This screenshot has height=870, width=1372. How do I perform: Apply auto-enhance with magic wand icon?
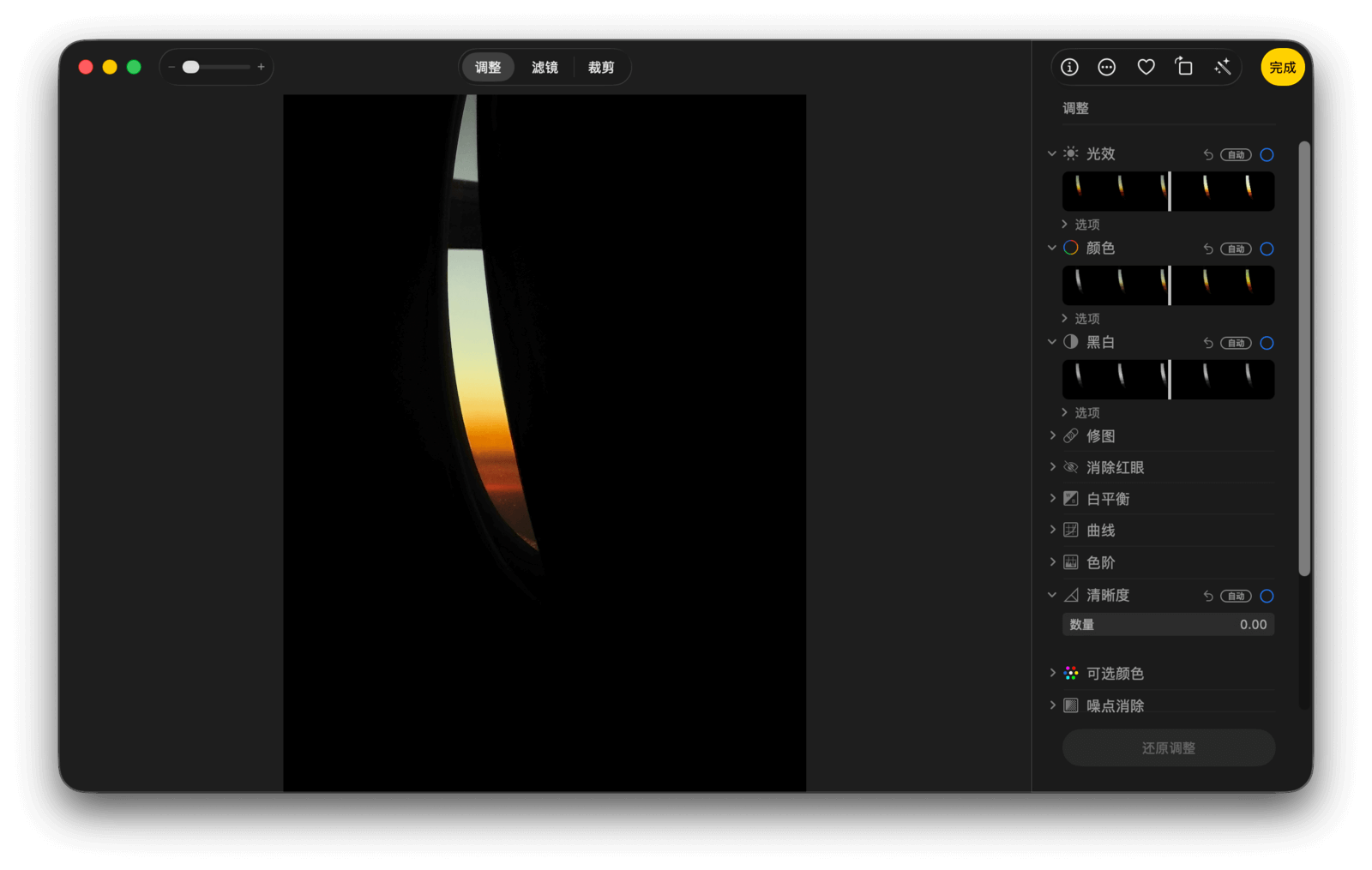pos(1222,67)
